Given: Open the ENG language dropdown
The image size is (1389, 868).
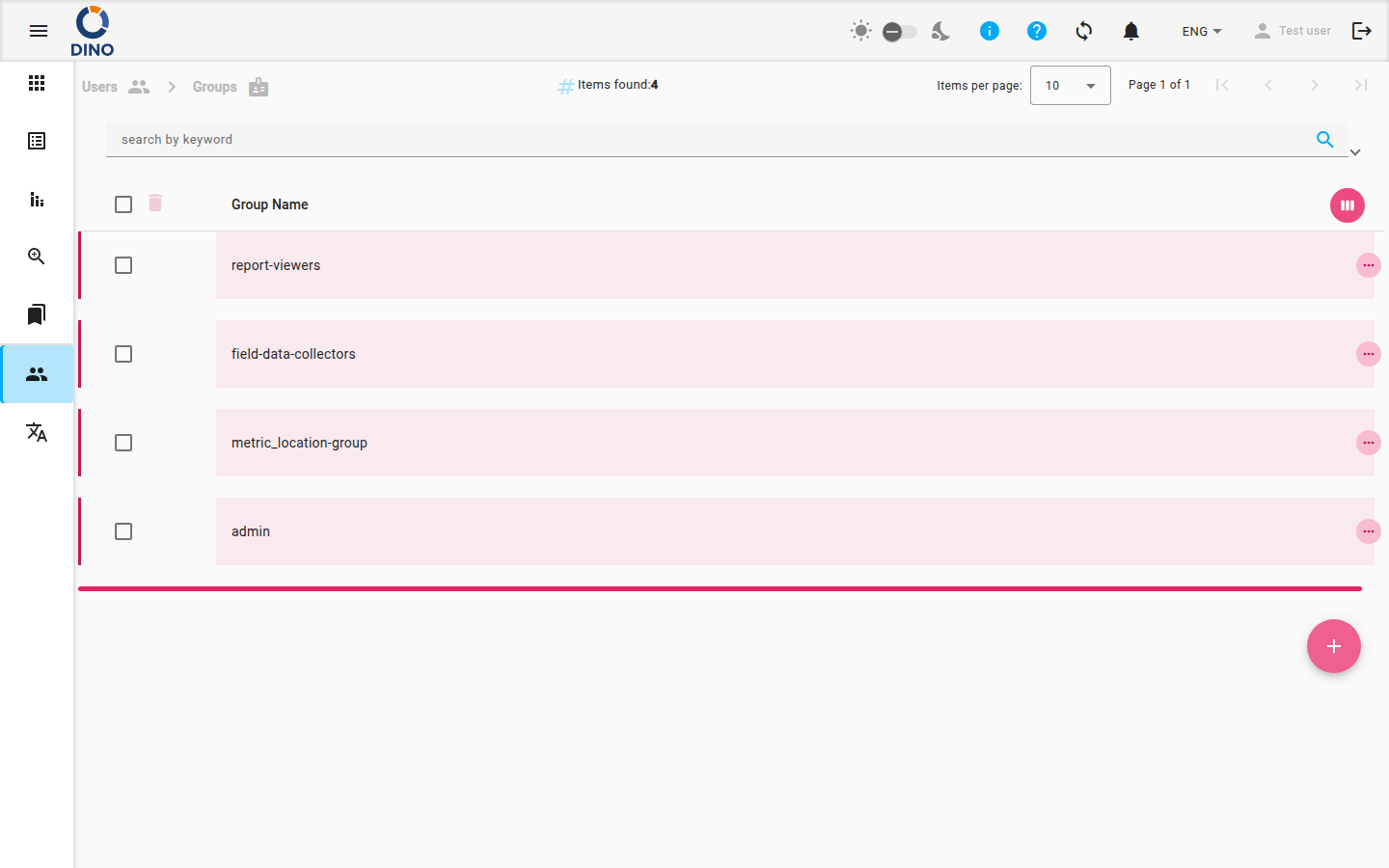Looking at the screenshot, I should (1202, 31).
